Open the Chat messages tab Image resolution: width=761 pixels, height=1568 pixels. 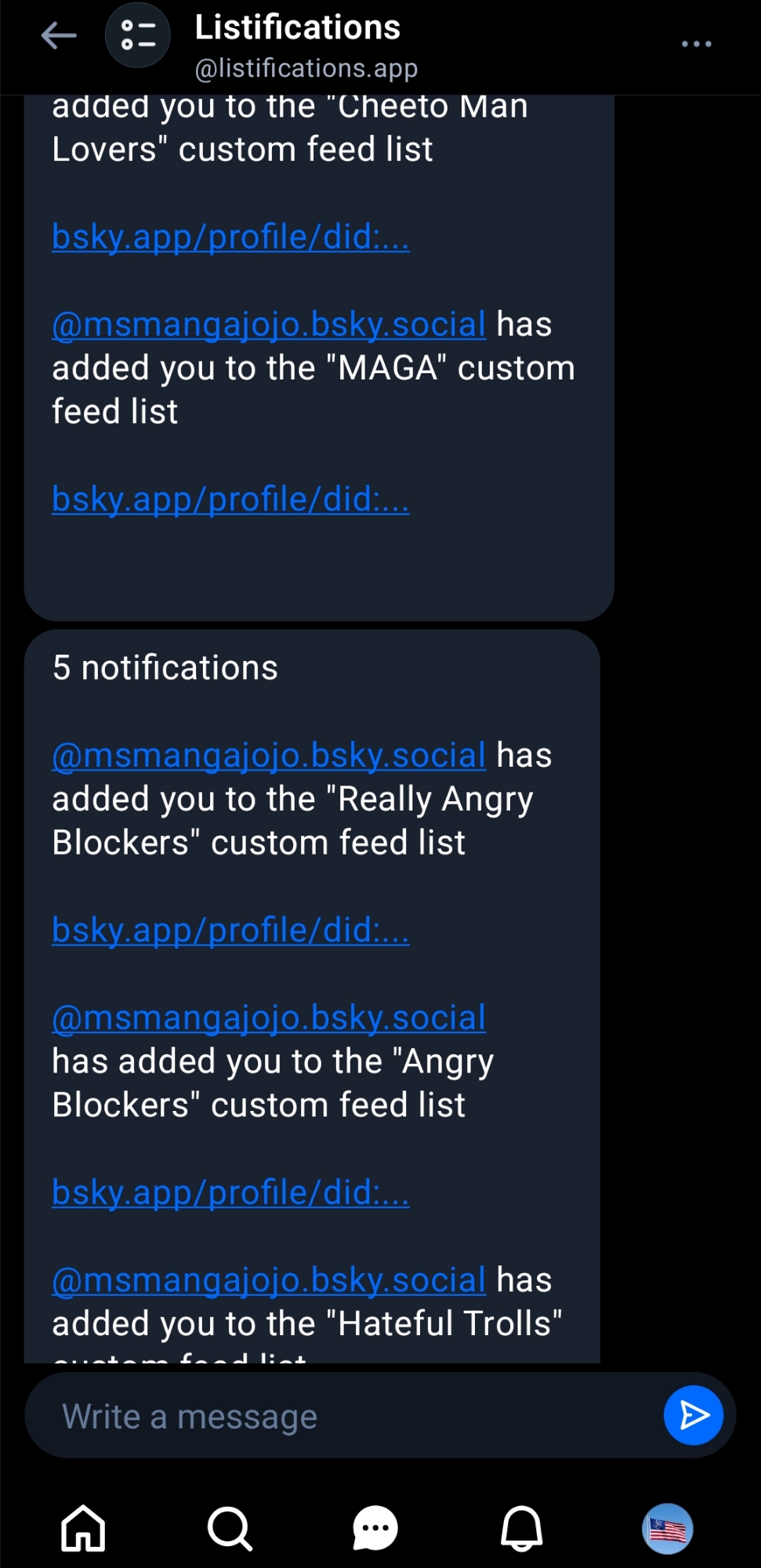pyautogui.click(x=375, y=1528)
